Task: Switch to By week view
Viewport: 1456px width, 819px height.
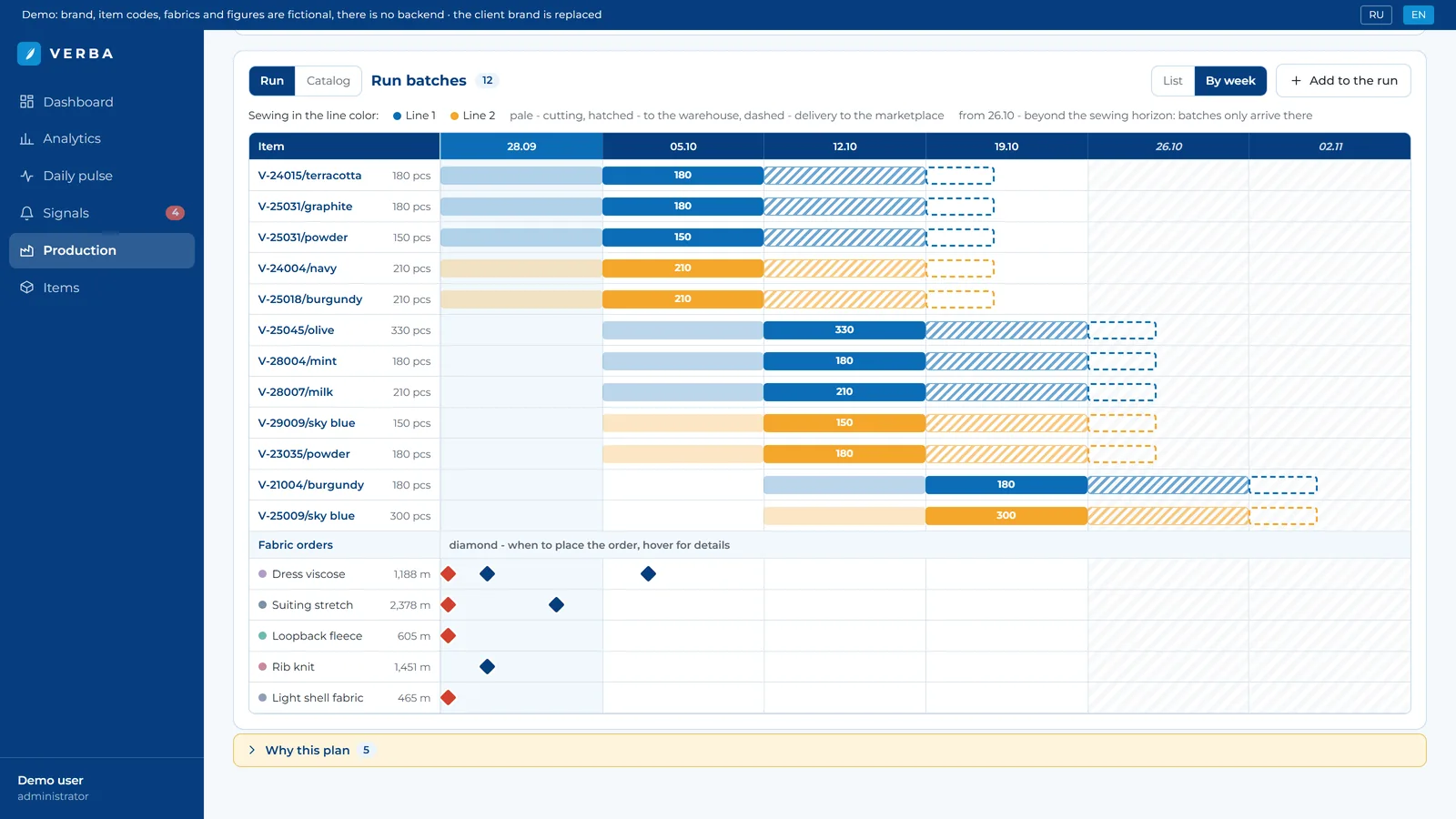Action: [1230, 81]
